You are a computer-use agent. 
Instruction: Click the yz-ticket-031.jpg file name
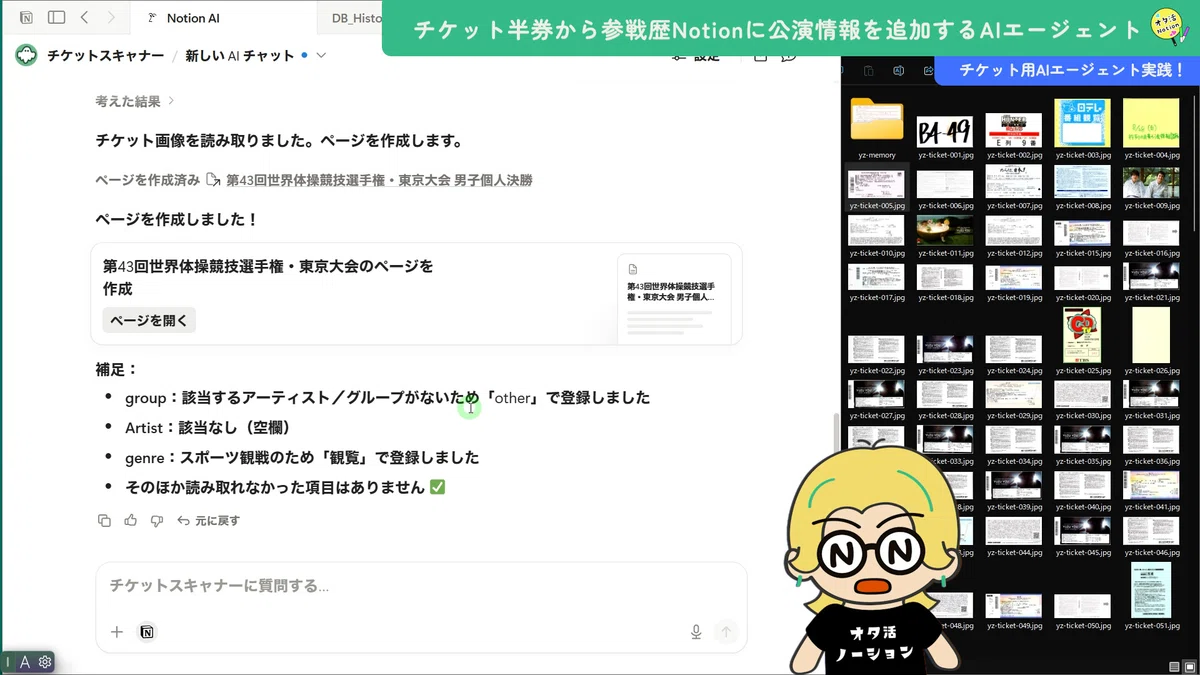[x=1151, y=415]
